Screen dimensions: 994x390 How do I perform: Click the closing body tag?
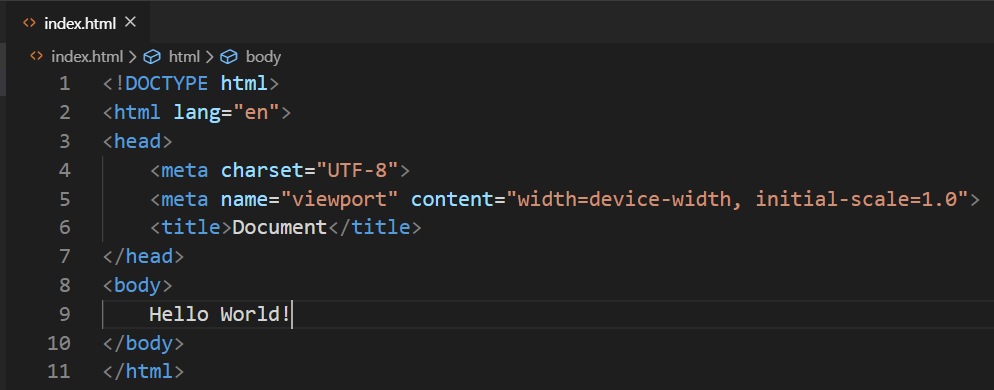click(143, 343)
